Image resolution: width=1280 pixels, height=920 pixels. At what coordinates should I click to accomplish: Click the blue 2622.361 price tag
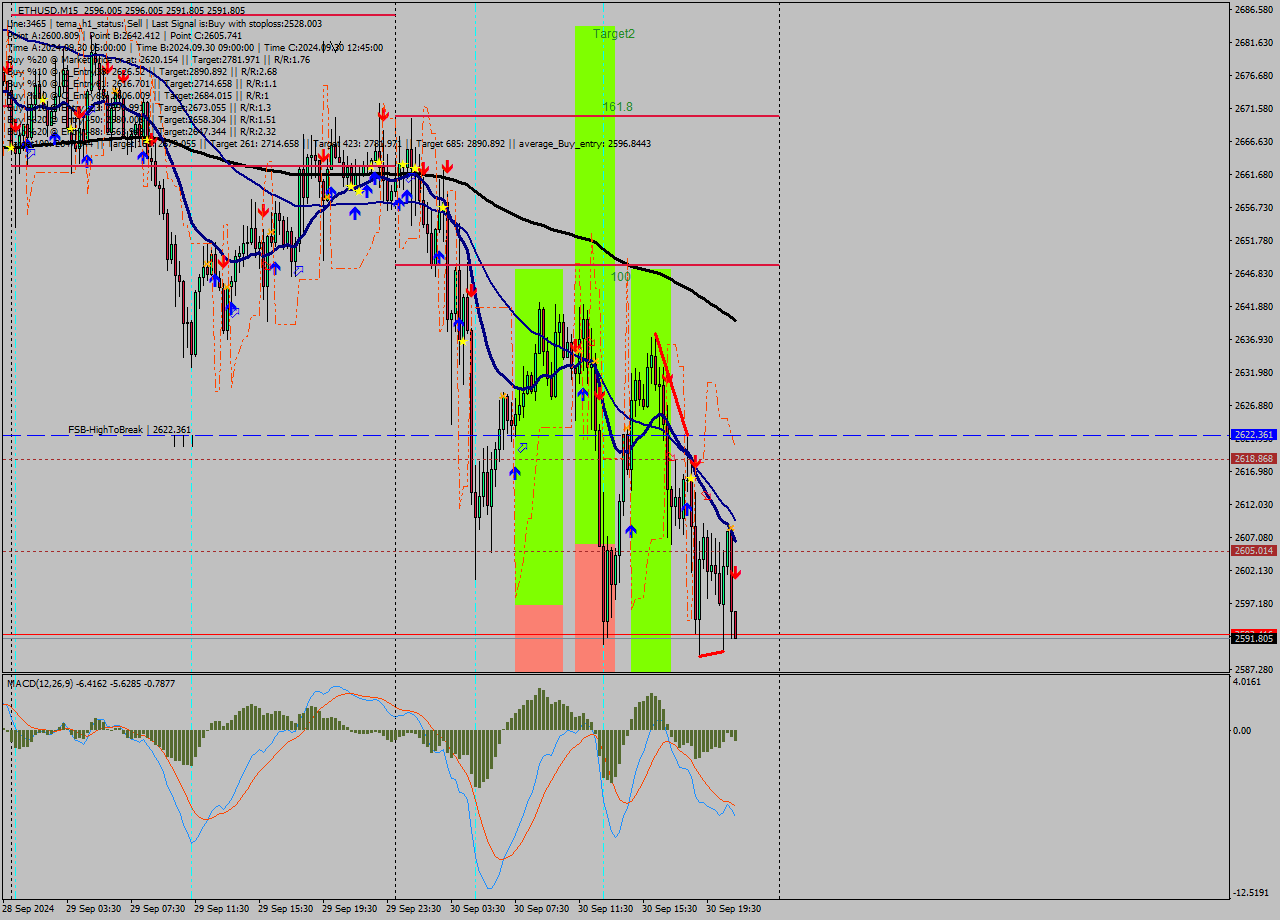[1254, 435]
